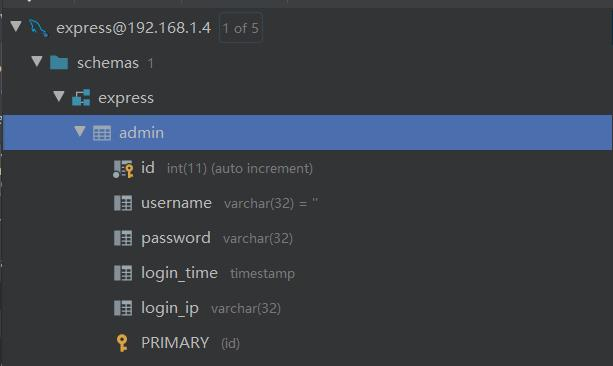Click the admin table grid icon
613x366 pixels.
point(102,133)
